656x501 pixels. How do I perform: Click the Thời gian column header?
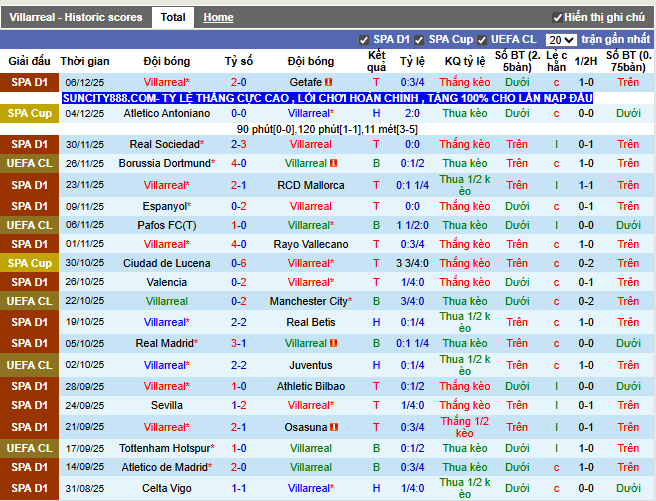tap(85, 61)
